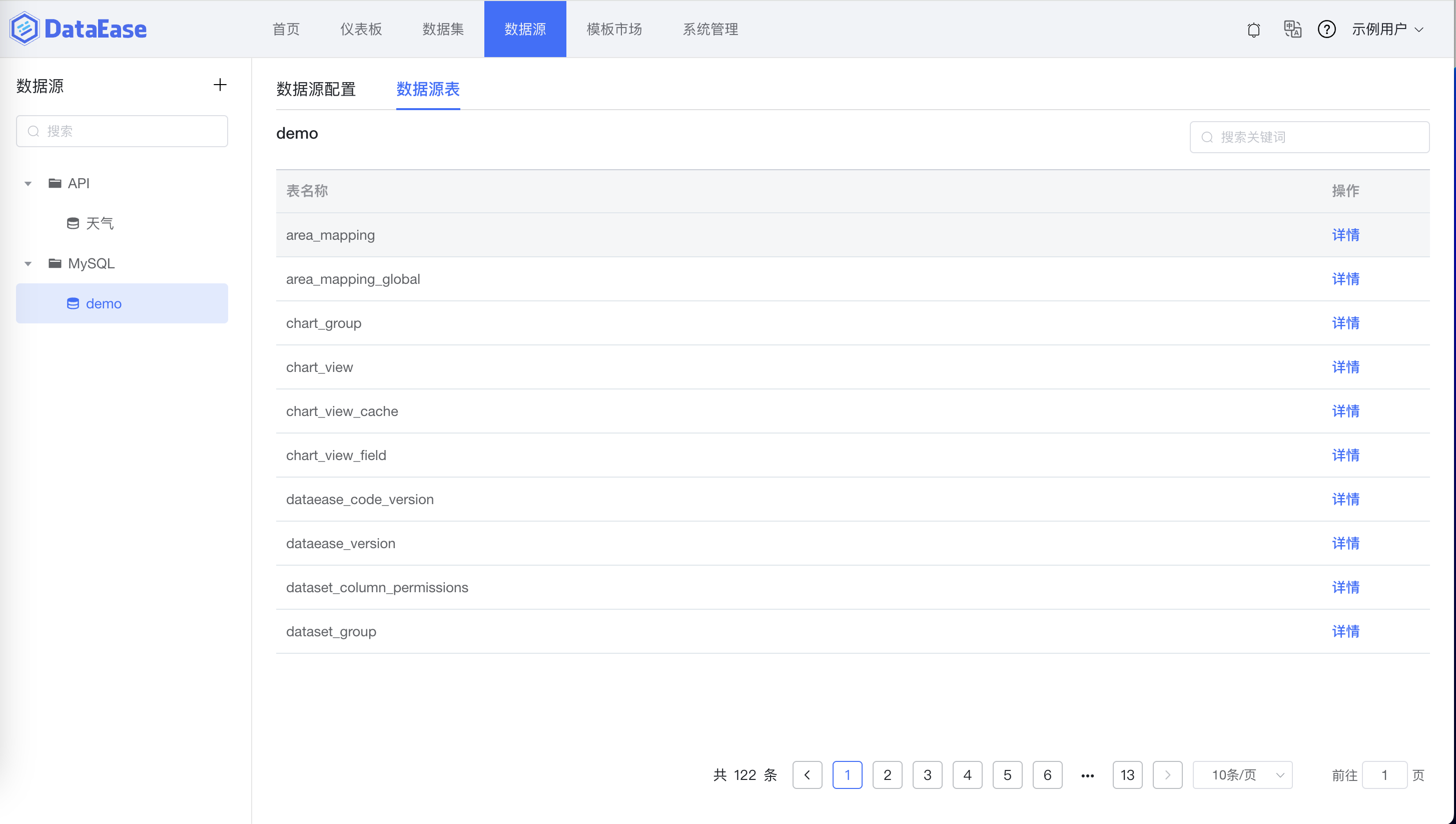Select the demo datasource in tree
Viewport: 1456px width, 824px height.
(x=122, y=303)
